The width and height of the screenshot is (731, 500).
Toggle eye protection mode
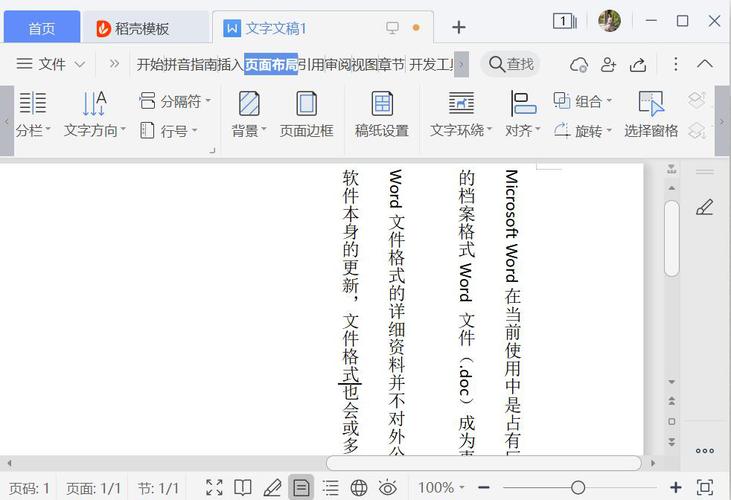387,487
